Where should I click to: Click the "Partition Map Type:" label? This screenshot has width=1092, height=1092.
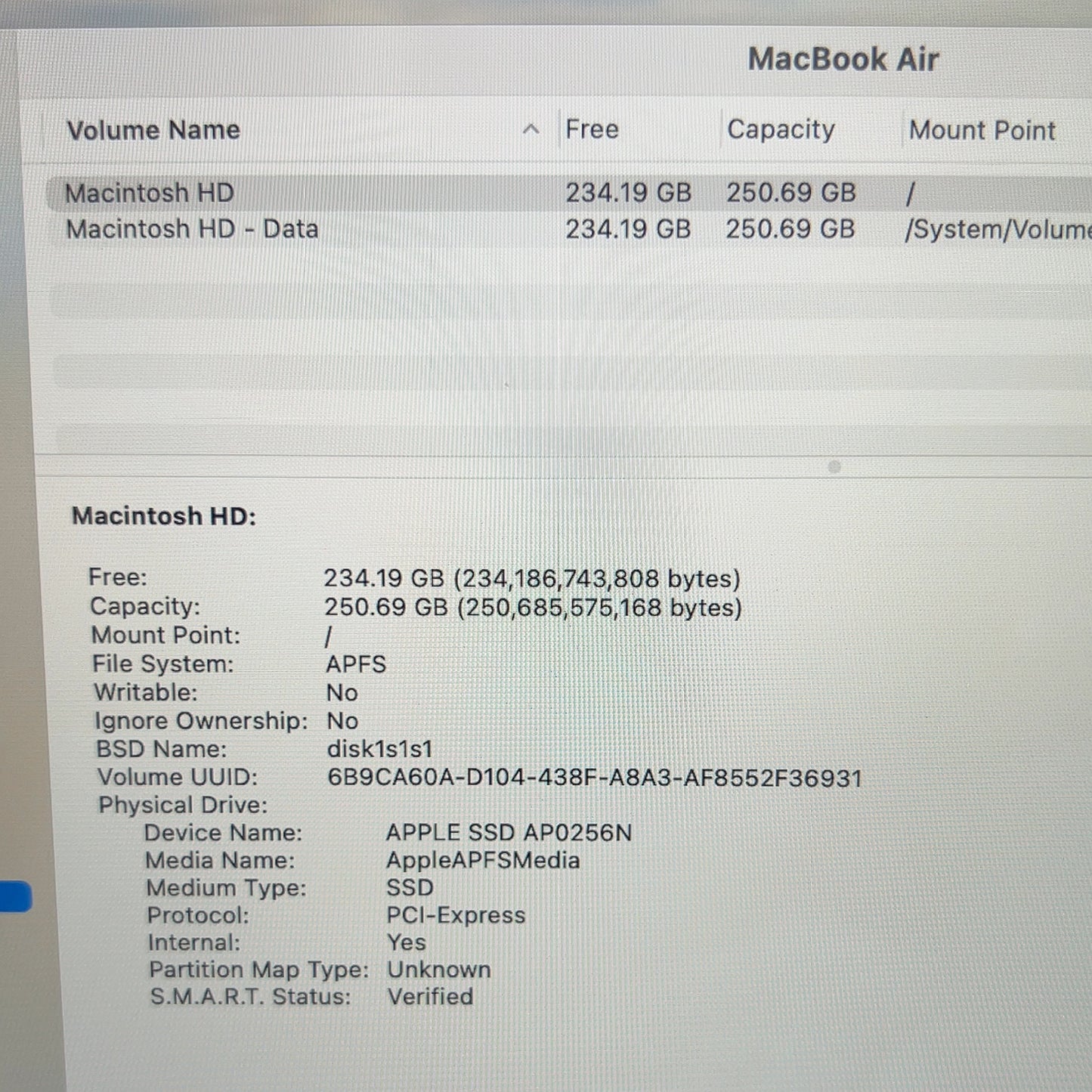click(259, 970)
